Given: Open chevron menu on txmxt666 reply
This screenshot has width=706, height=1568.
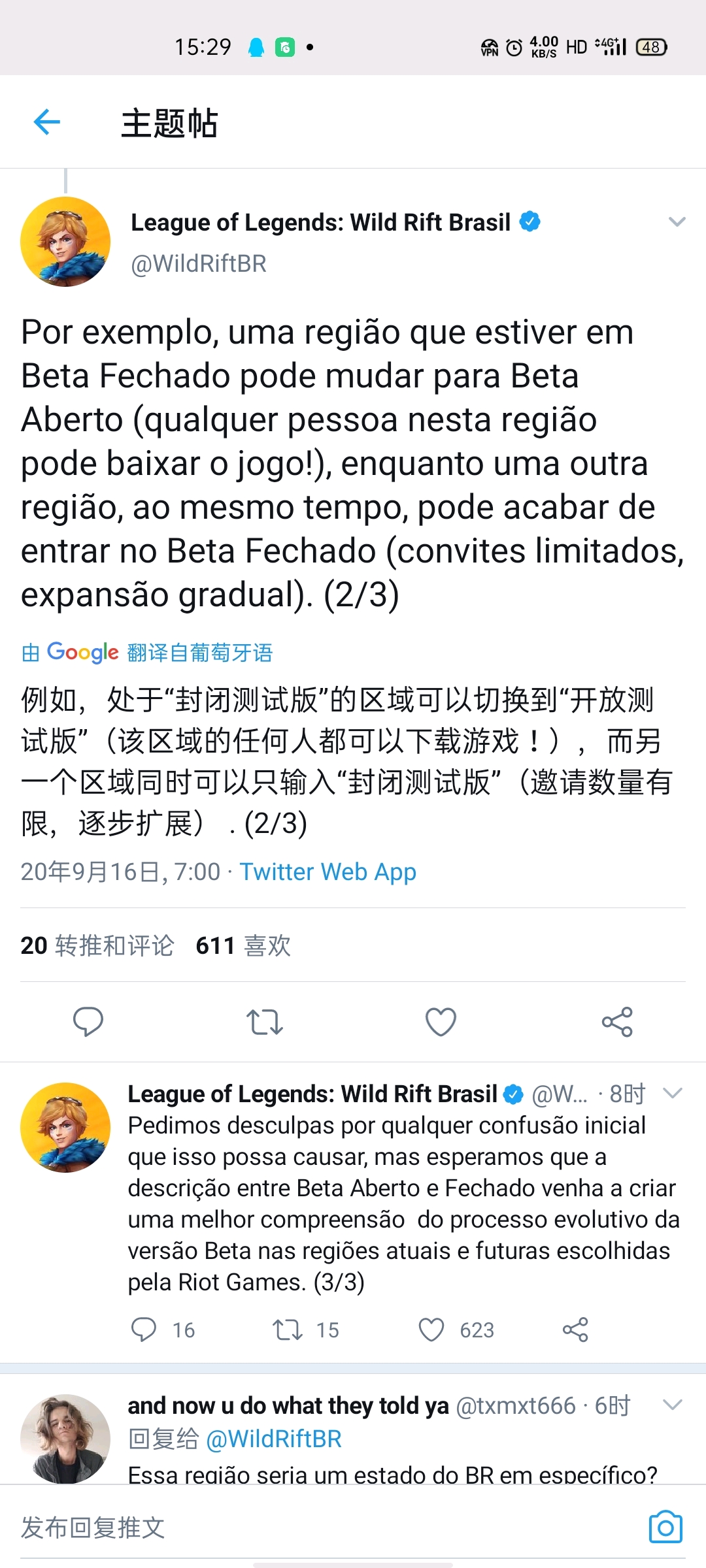Looking at the screenshot, I should click(673, 1404).
